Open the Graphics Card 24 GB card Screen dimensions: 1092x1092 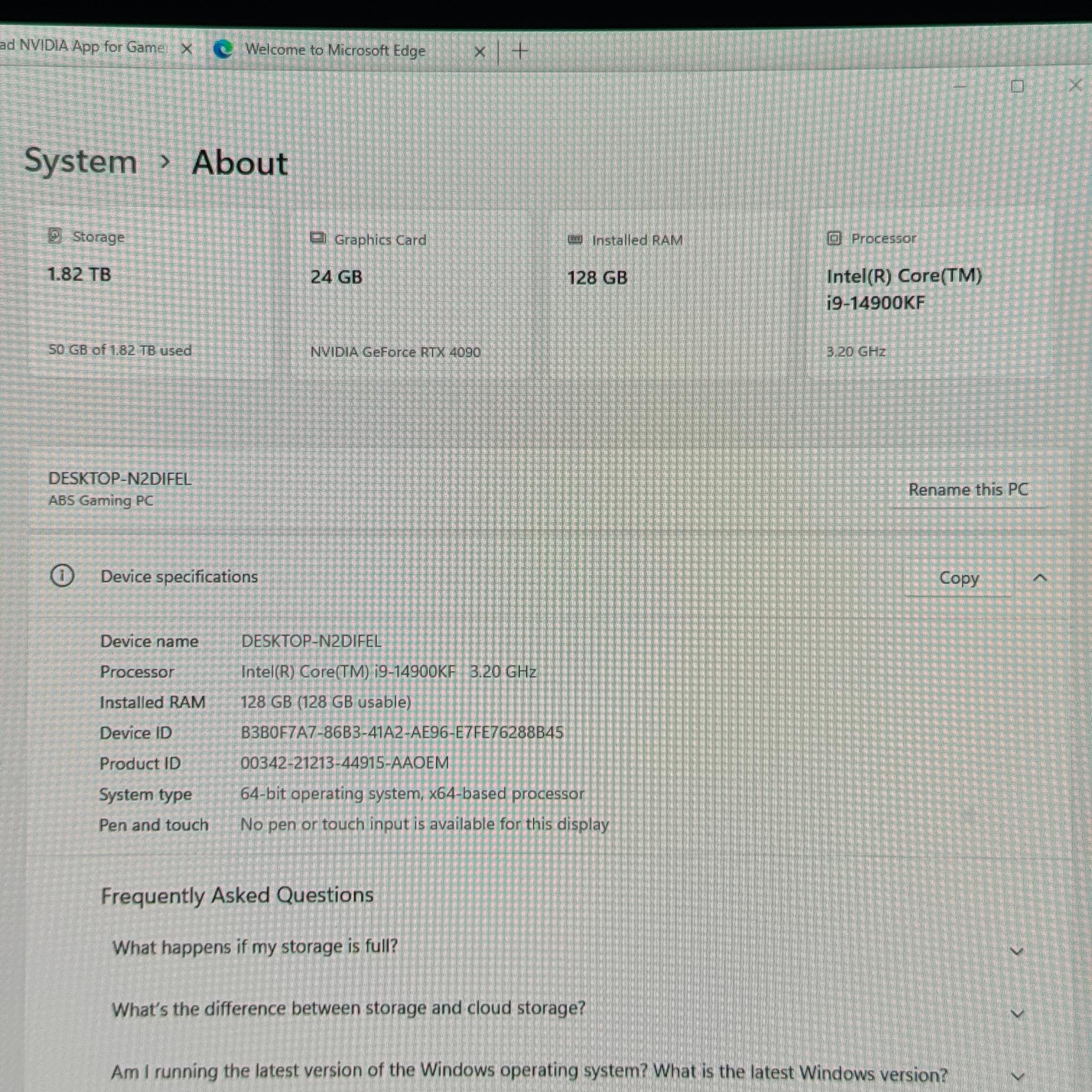412,294
